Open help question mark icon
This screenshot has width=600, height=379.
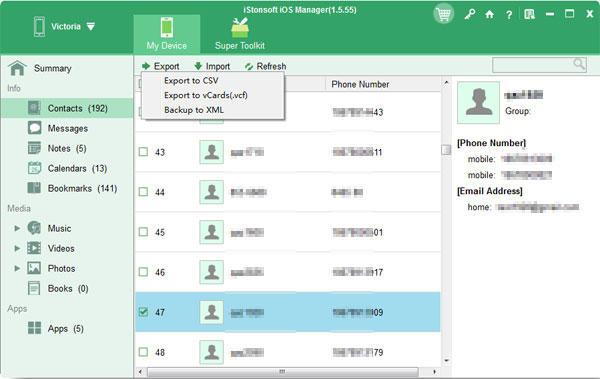(x=509, y=15)
